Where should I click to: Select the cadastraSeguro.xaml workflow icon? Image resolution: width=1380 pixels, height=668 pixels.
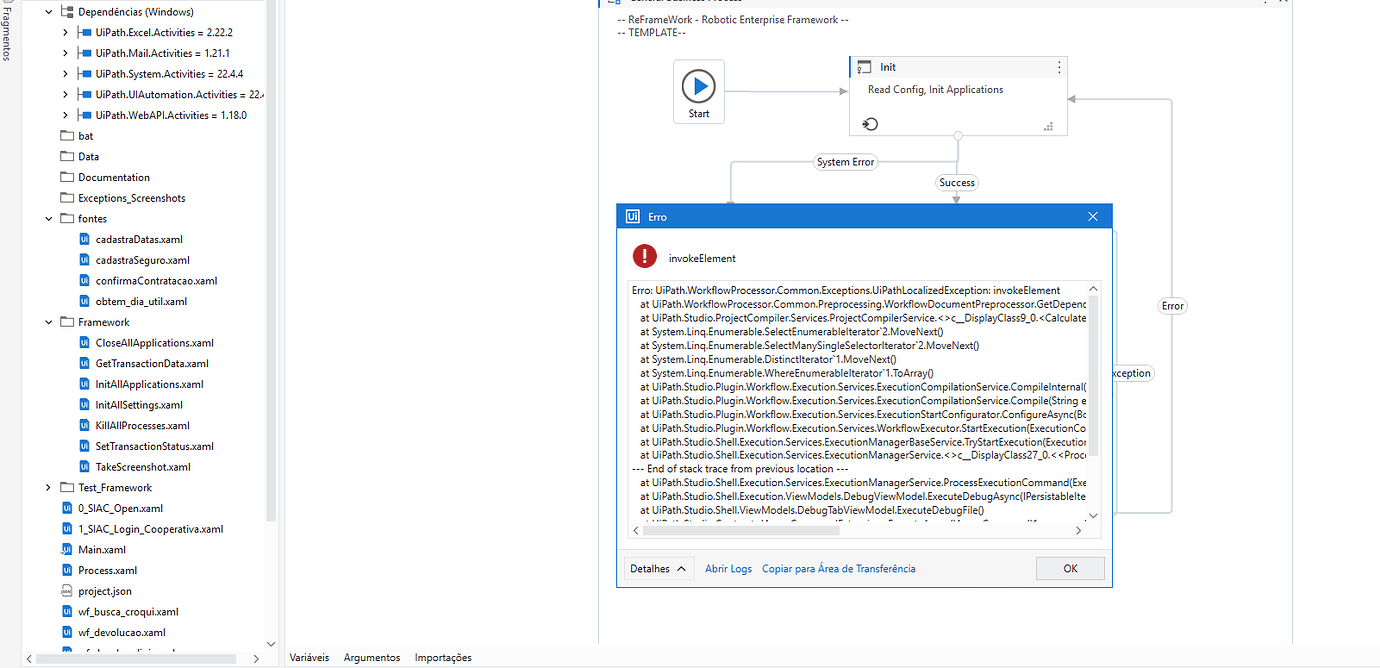click(x=84, y=259)
